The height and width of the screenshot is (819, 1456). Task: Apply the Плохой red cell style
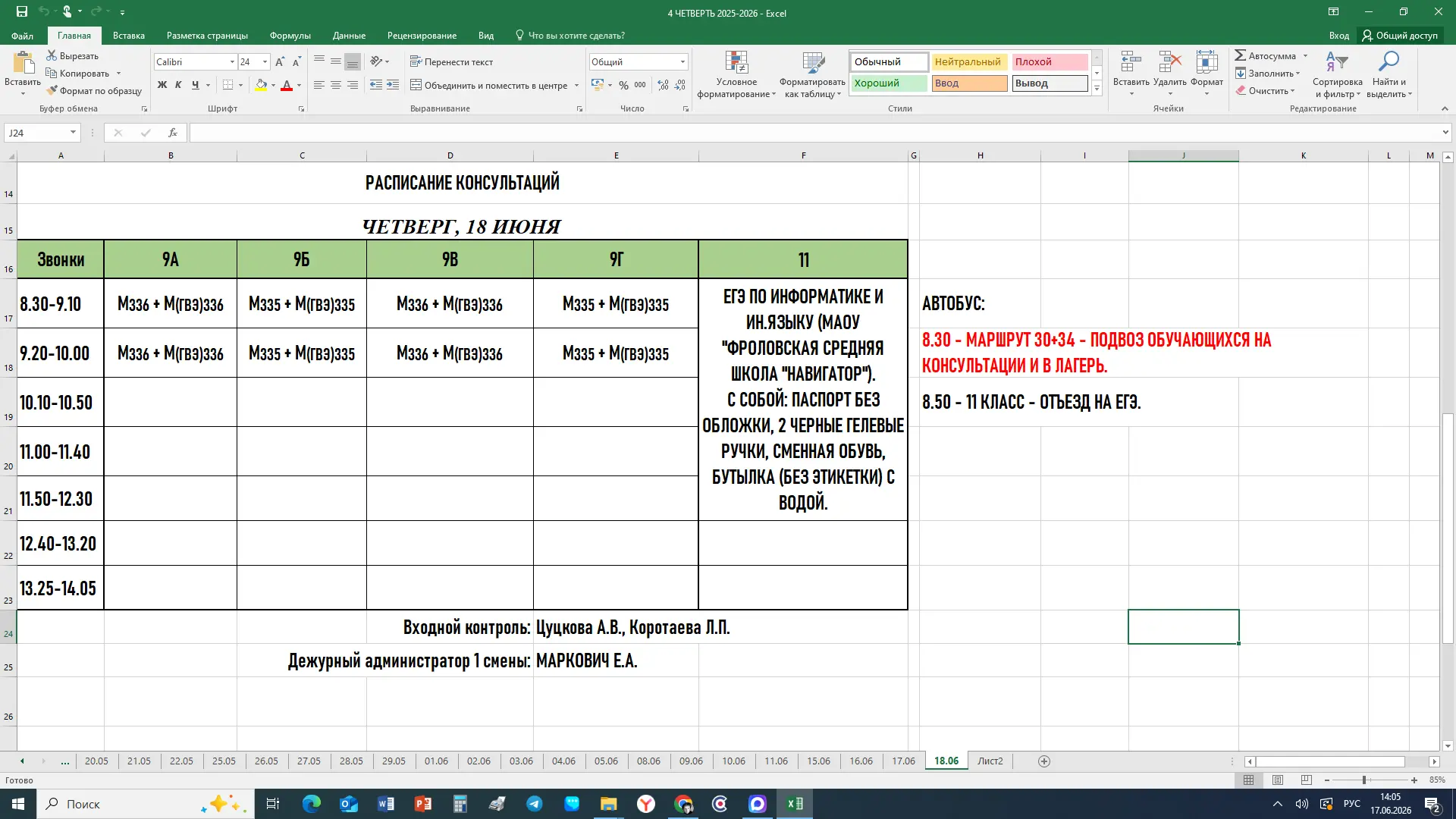click(1050, 62)
